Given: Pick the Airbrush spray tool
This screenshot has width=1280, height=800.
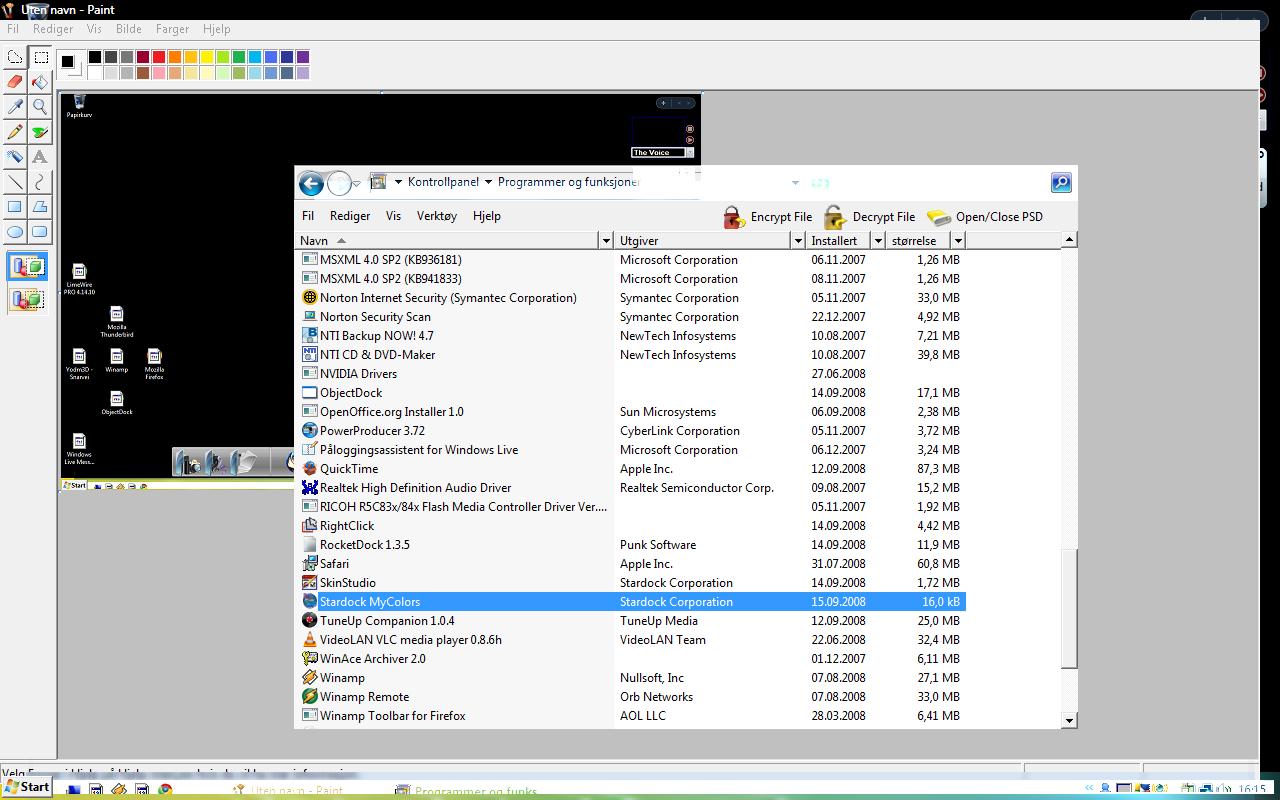Looking at the screenshot, I should coord(15,157).
